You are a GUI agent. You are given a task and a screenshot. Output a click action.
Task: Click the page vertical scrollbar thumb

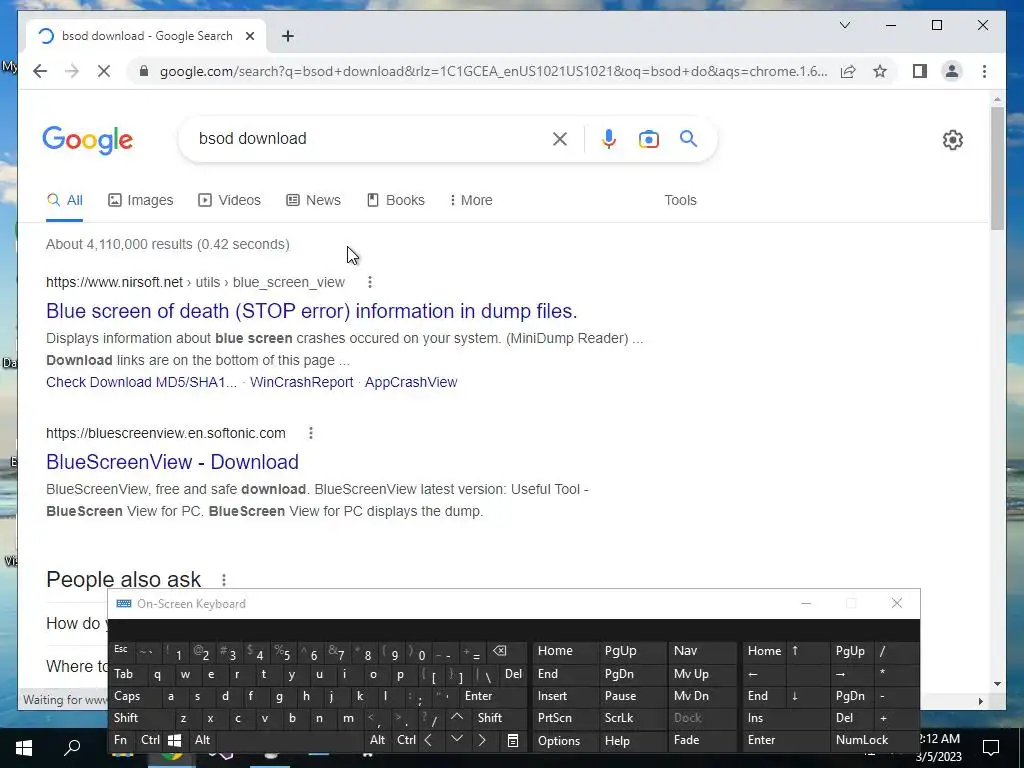(x=997, y=168)
